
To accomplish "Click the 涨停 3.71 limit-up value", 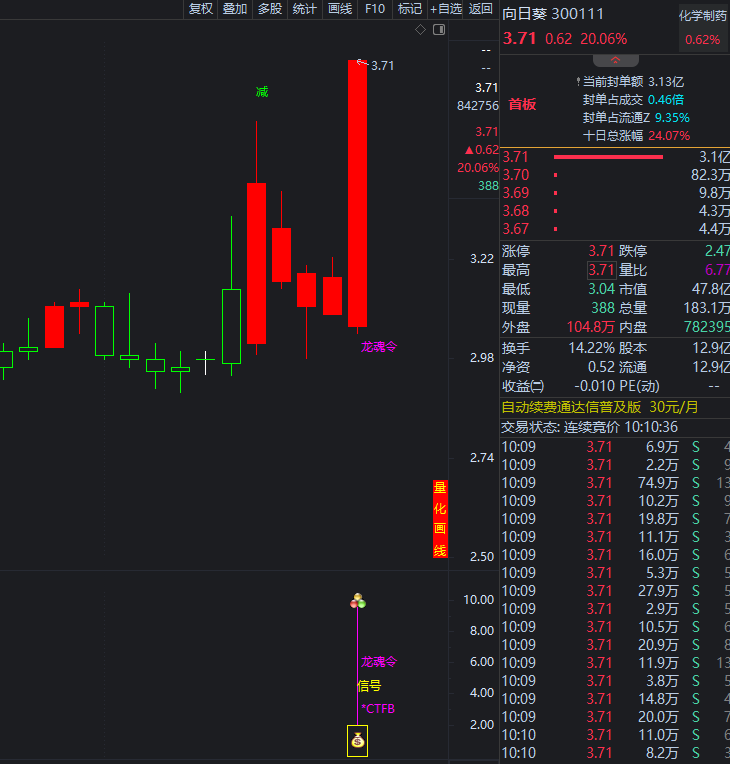I will (601, 251).
